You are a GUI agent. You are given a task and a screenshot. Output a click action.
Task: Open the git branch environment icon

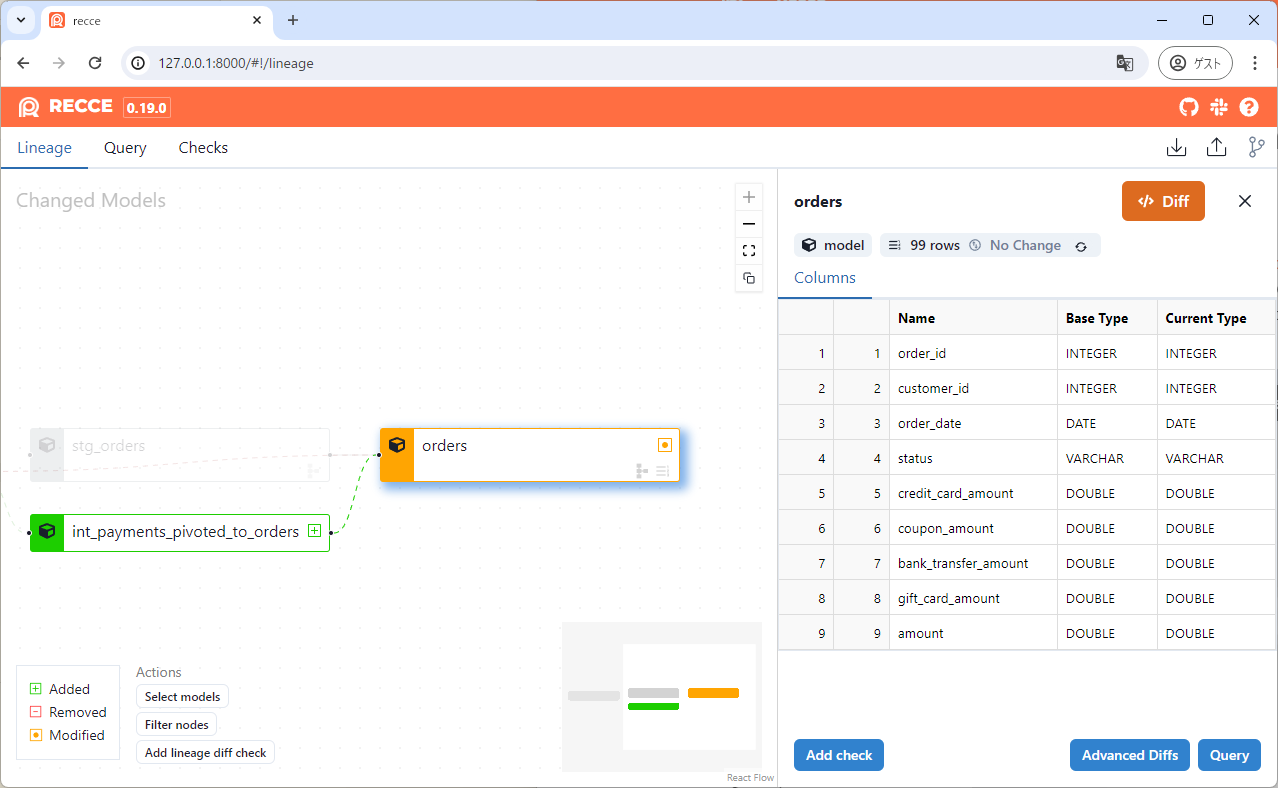pyautogui.click(x=1257, y=148)
